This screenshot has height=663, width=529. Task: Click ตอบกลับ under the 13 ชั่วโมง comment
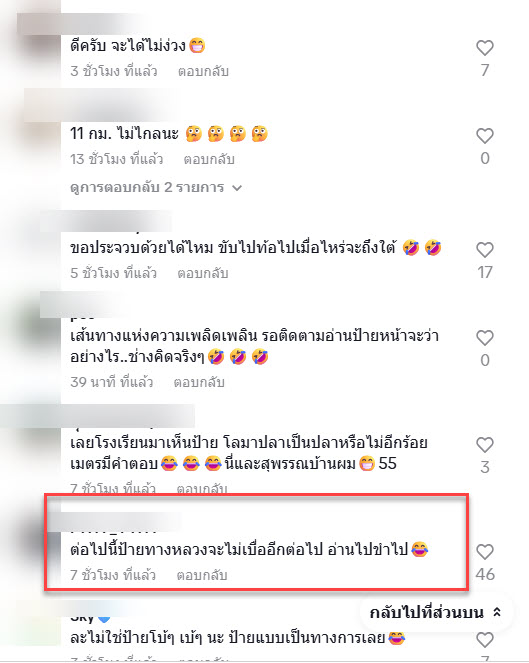click(x=209, y=159)
